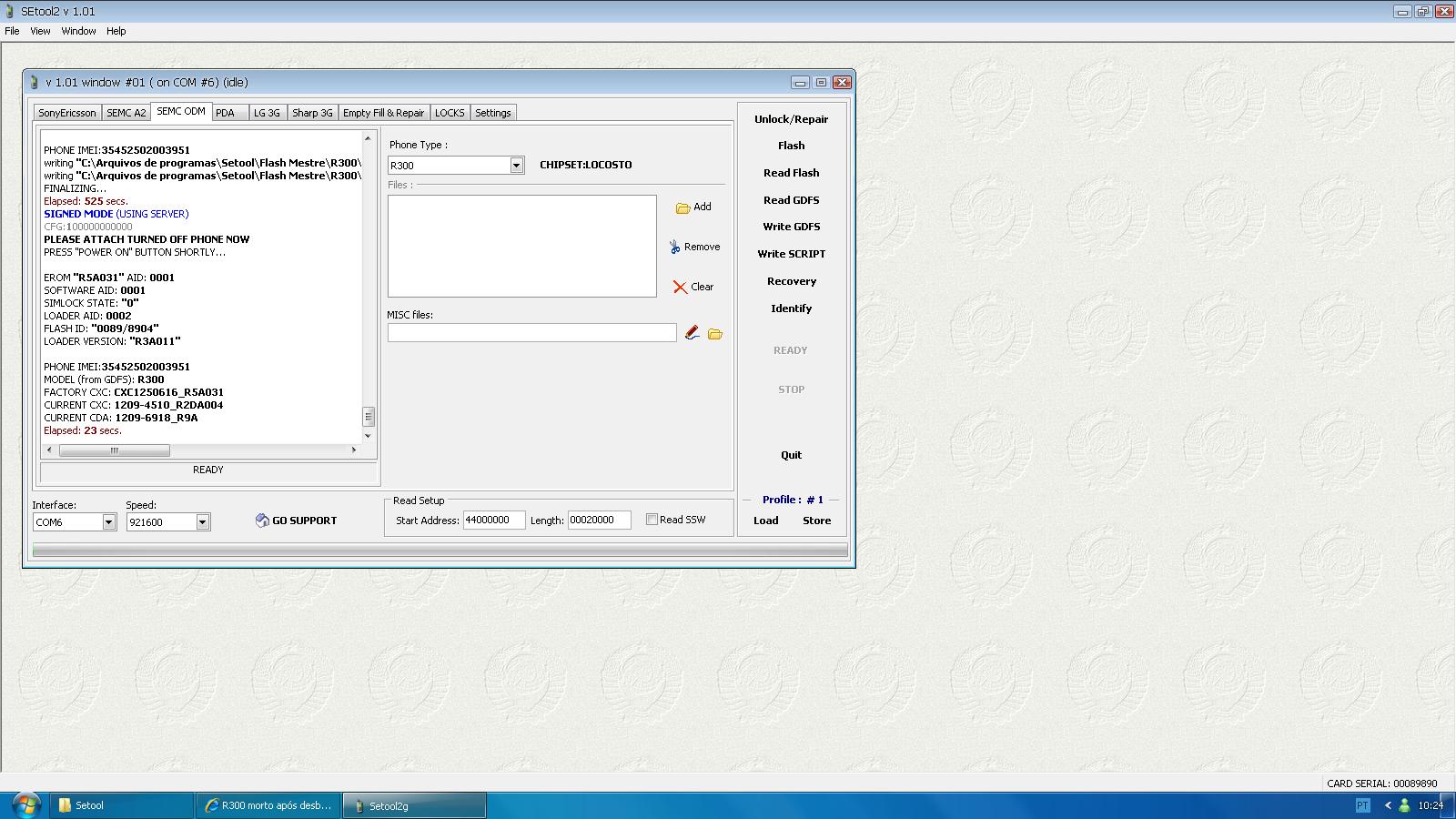
Task: Click the GO SUPPORT link
Action: pyautogui.click(x=305, y=521)
